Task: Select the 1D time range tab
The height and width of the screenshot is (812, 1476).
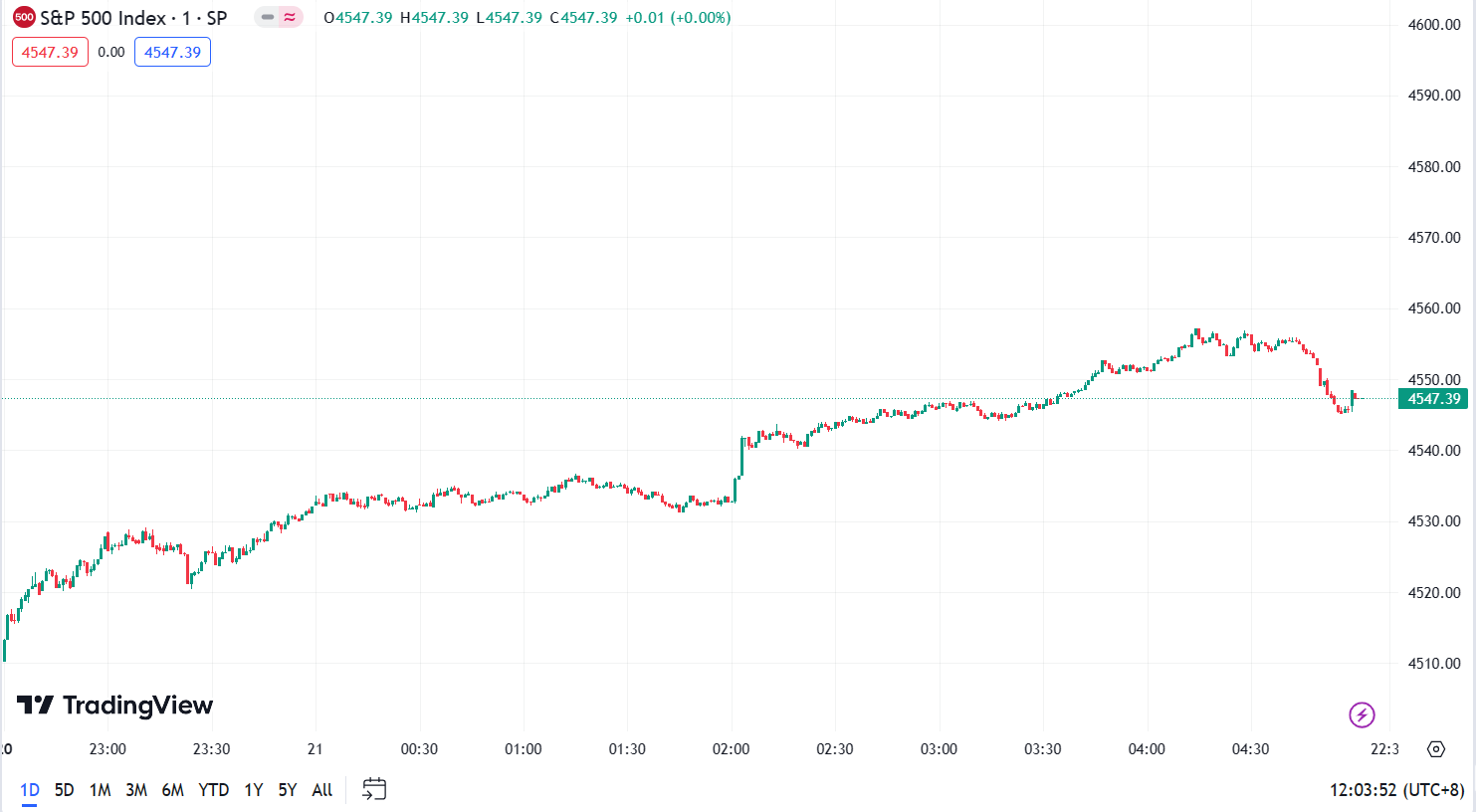Action: [30, 790]
